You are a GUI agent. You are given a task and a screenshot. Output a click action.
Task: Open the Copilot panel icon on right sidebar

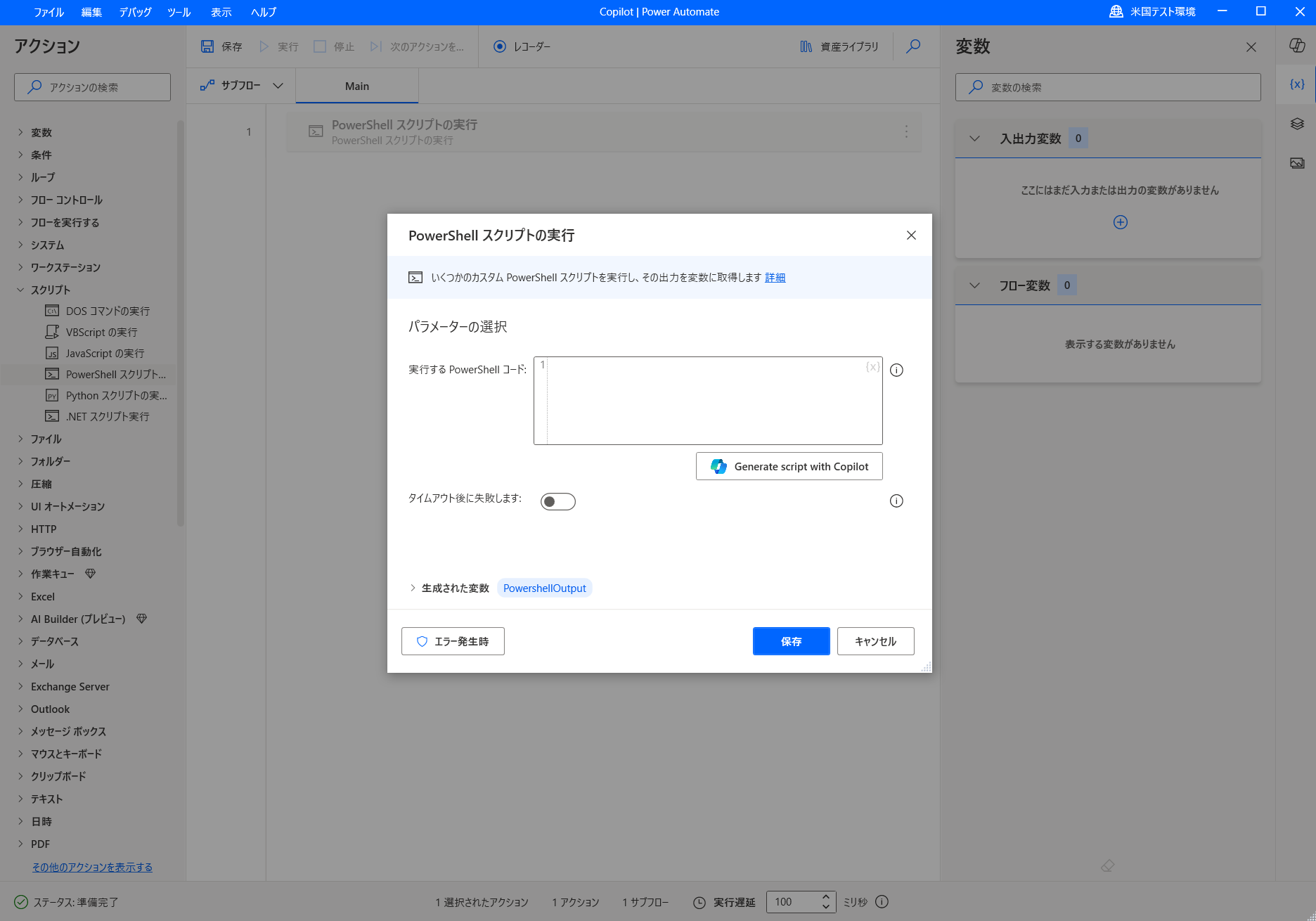pos(1297,45)
